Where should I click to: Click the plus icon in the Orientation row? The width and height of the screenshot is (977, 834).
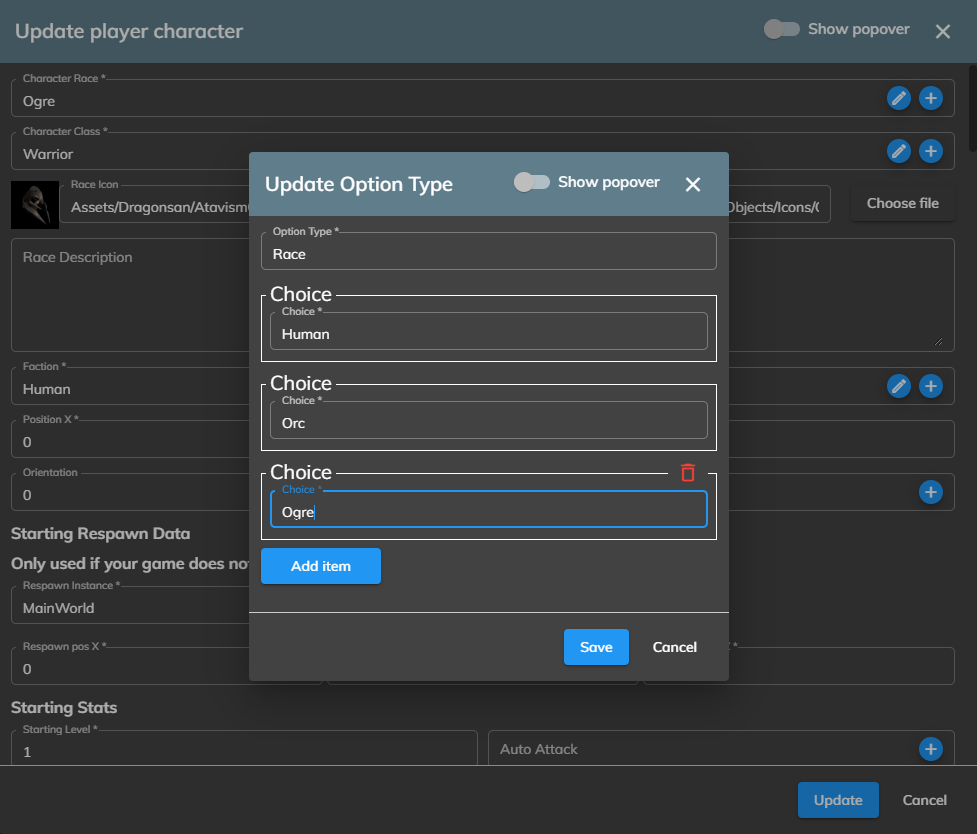point(931,492)
